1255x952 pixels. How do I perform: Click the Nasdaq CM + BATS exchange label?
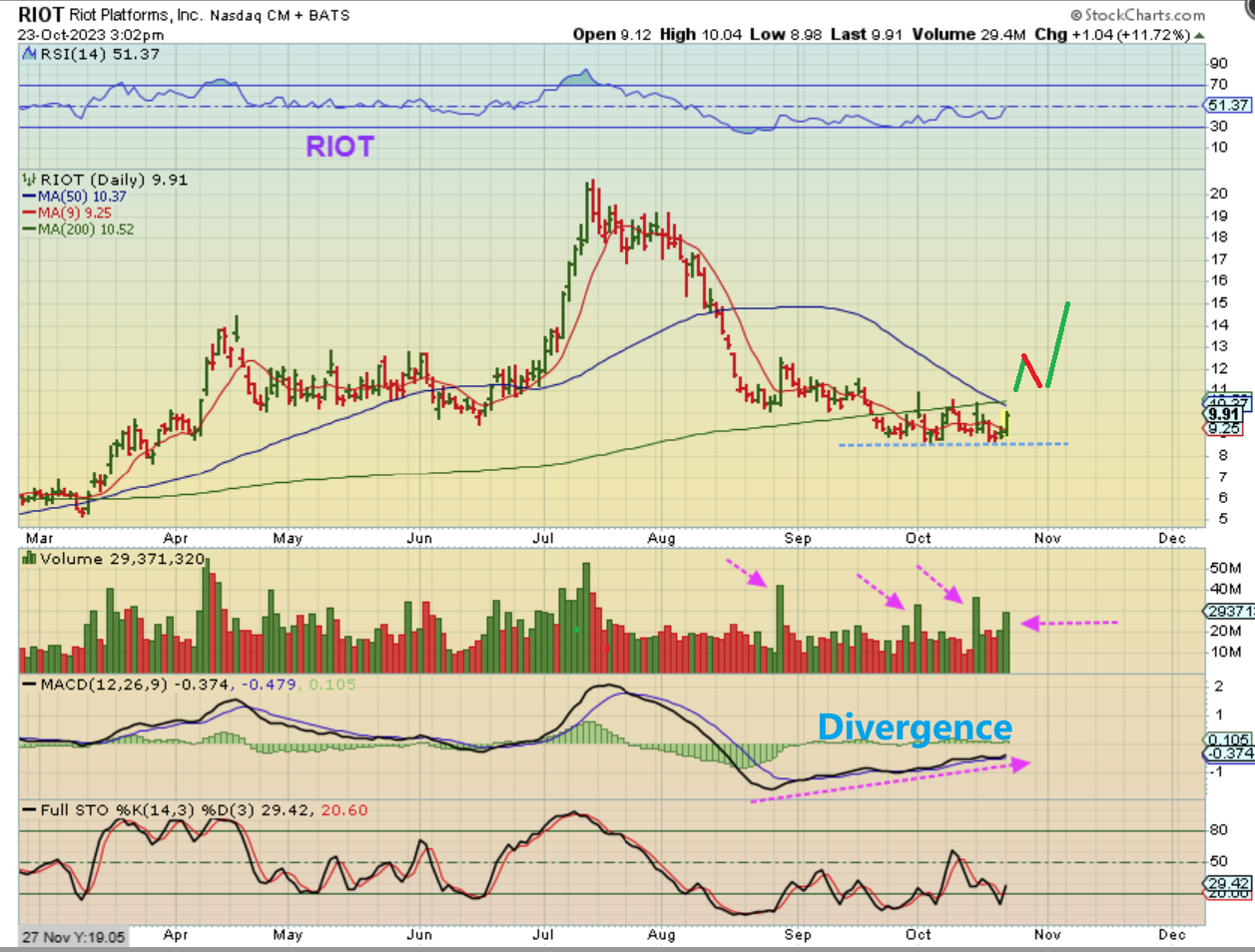[x=279, y=15]
